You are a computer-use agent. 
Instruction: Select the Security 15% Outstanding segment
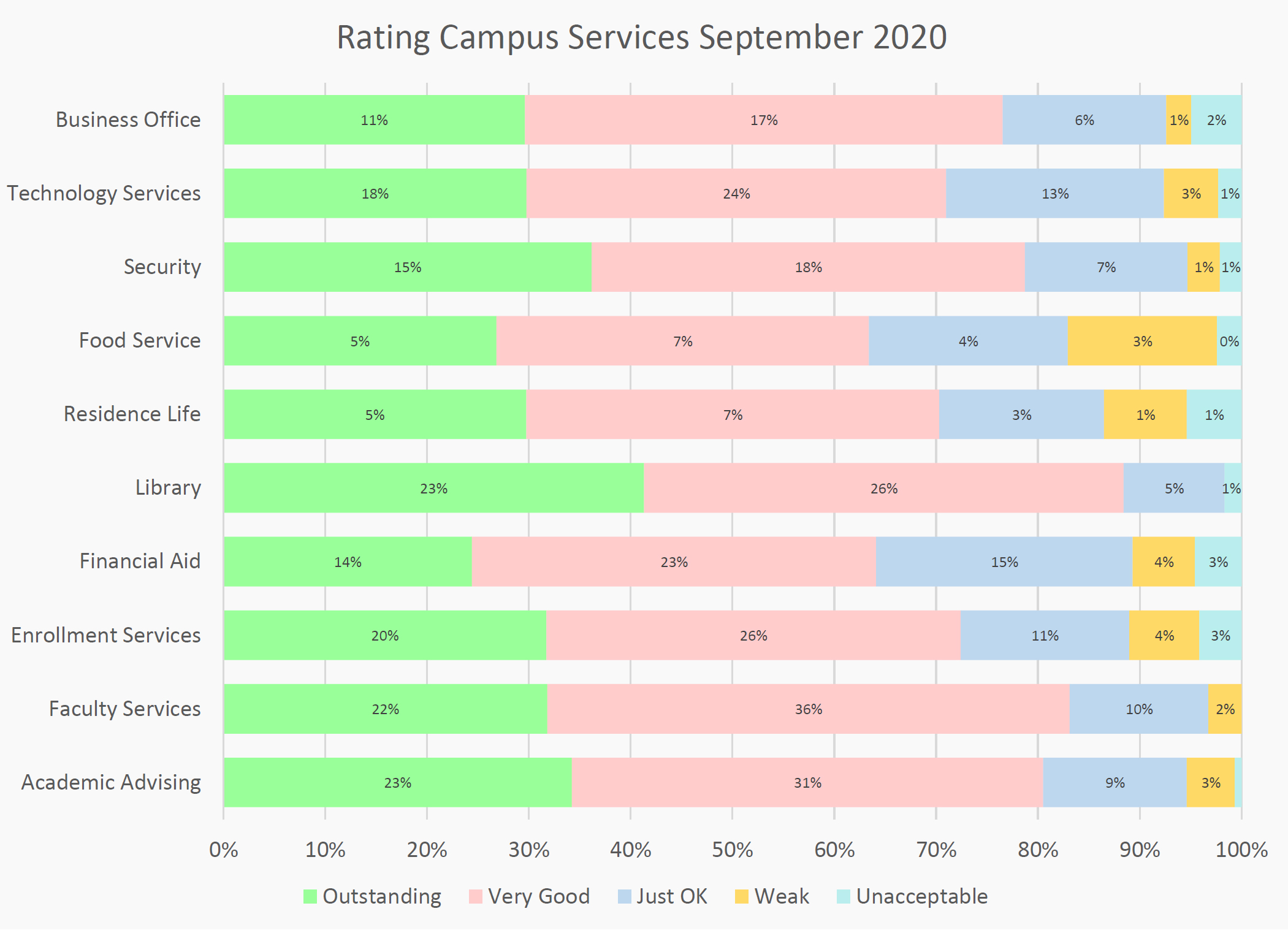[x=408, y=267]
